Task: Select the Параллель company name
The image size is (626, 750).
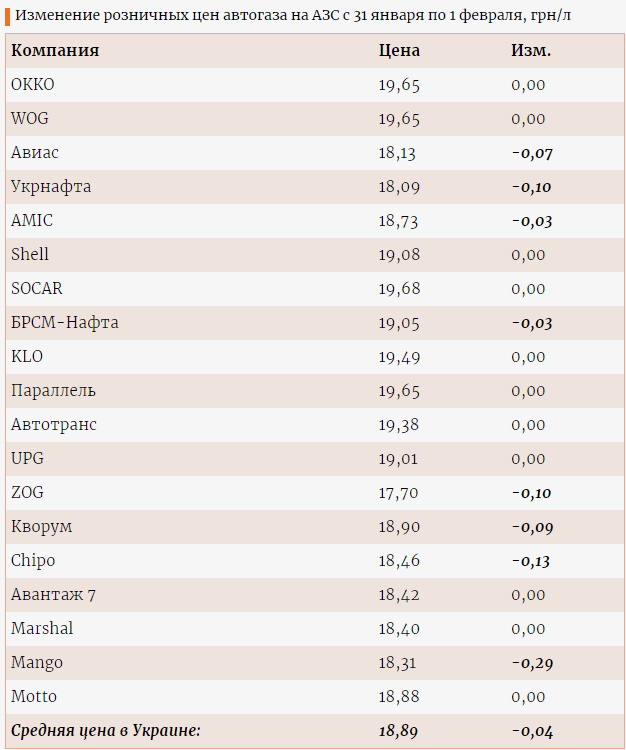Action: pyautogui.click(x=53, y=390)
